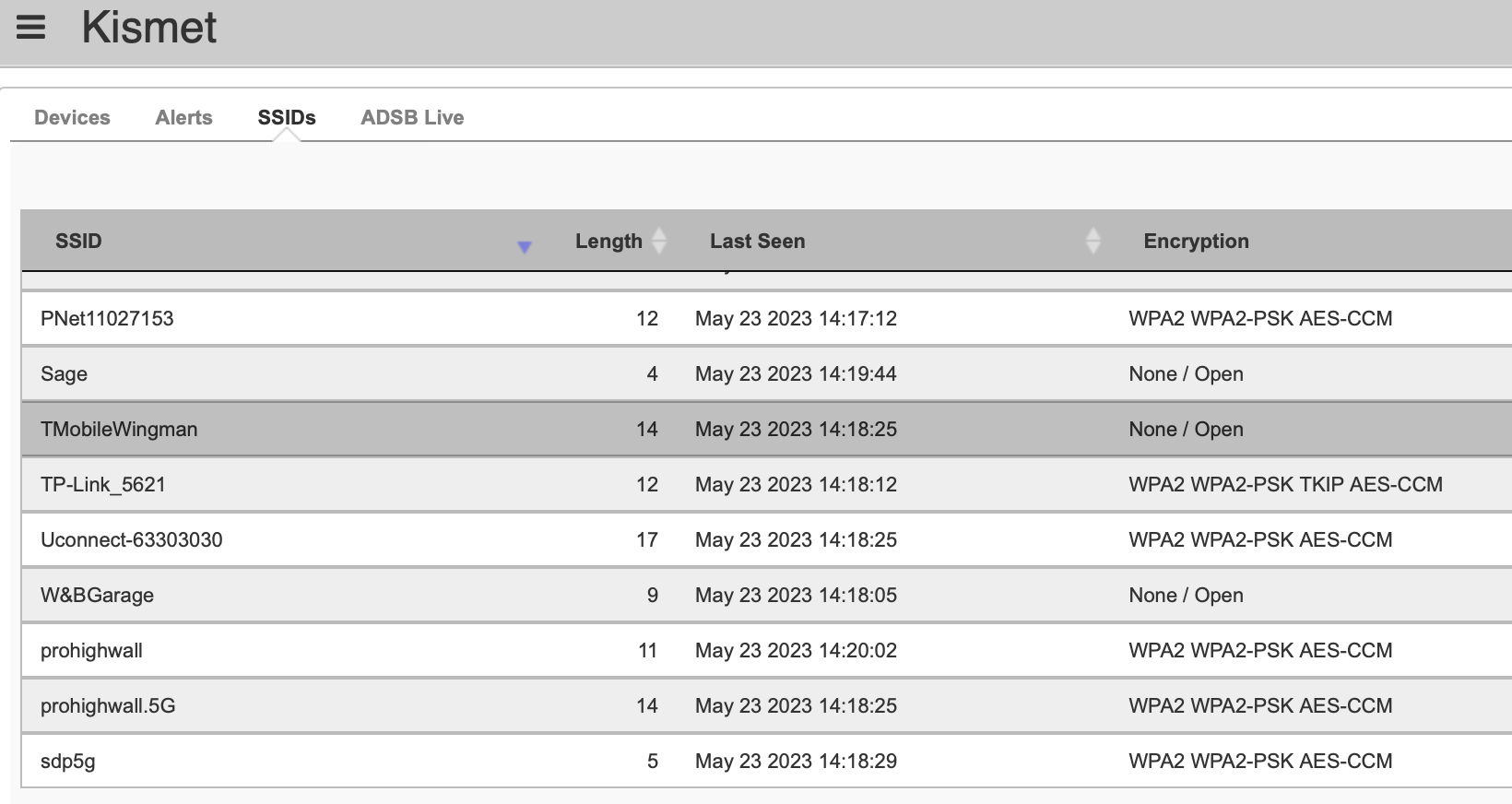The height and width of the screenshot is (804, 1512).
Task: Select the Sage SSID row
Action: [x=766, y=373]
